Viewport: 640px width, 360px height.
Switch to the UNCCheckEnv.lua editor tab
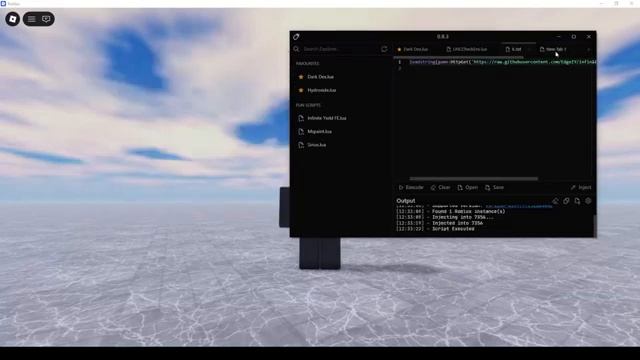point(467,49)
